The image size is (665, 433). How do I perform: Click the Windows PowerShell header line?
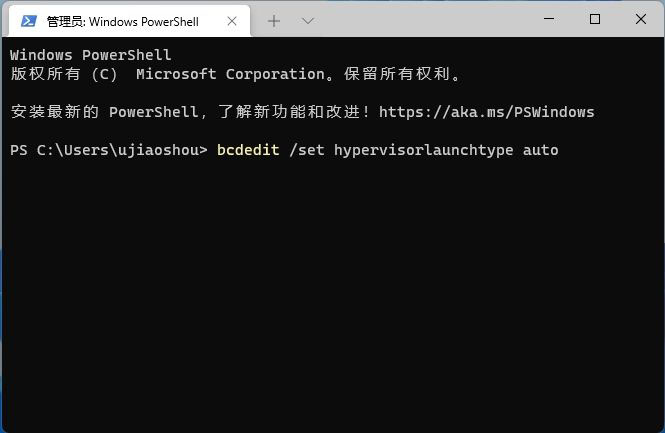(x=91, y=55)
